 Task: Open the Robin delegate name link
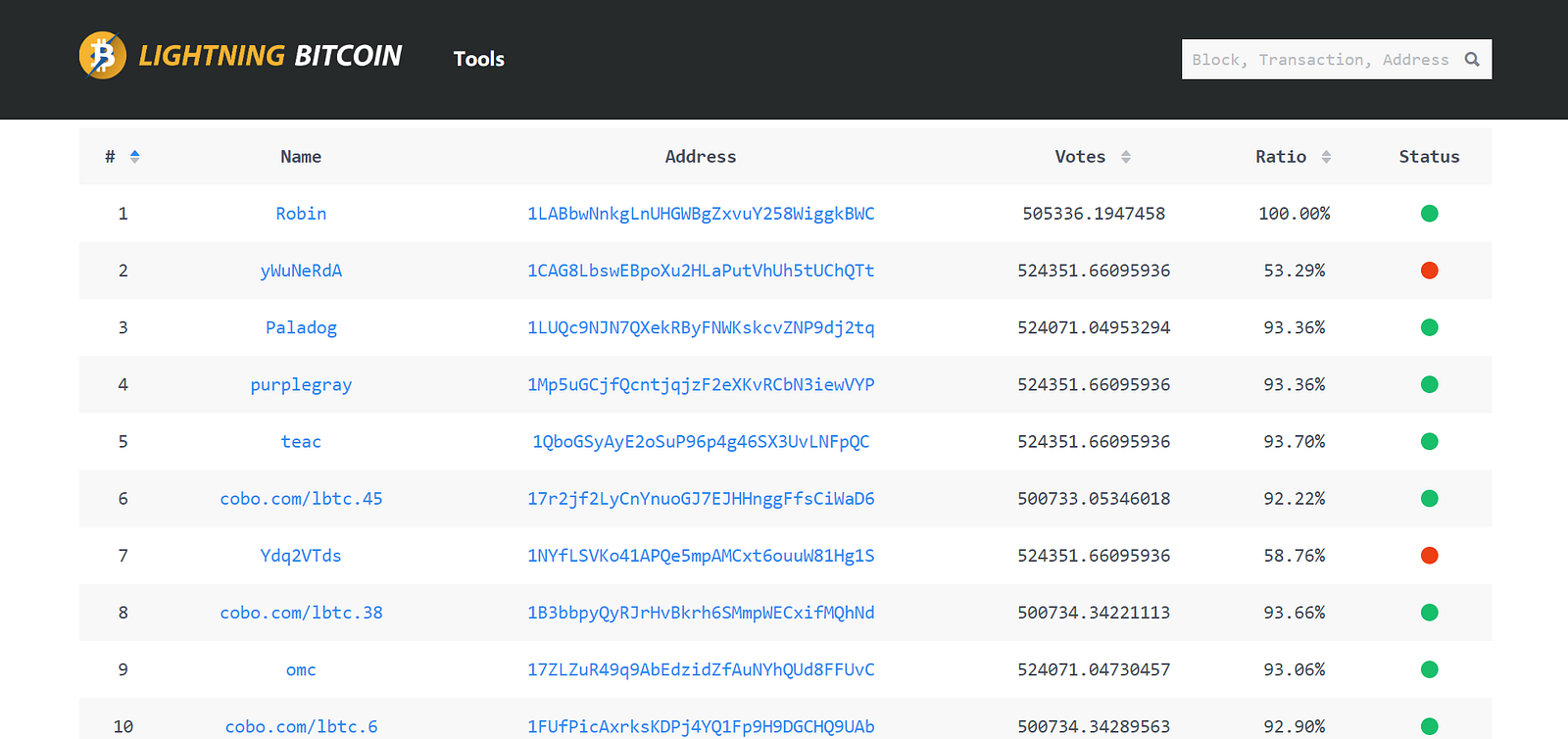point(301,214)
